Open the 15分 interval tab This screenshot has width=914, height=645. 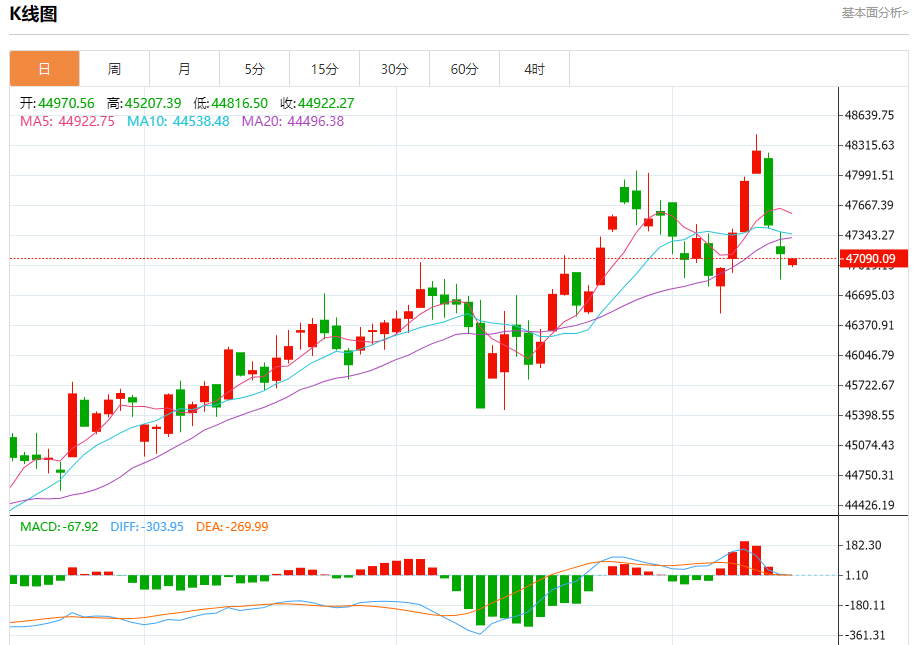[x=324, y=69]
